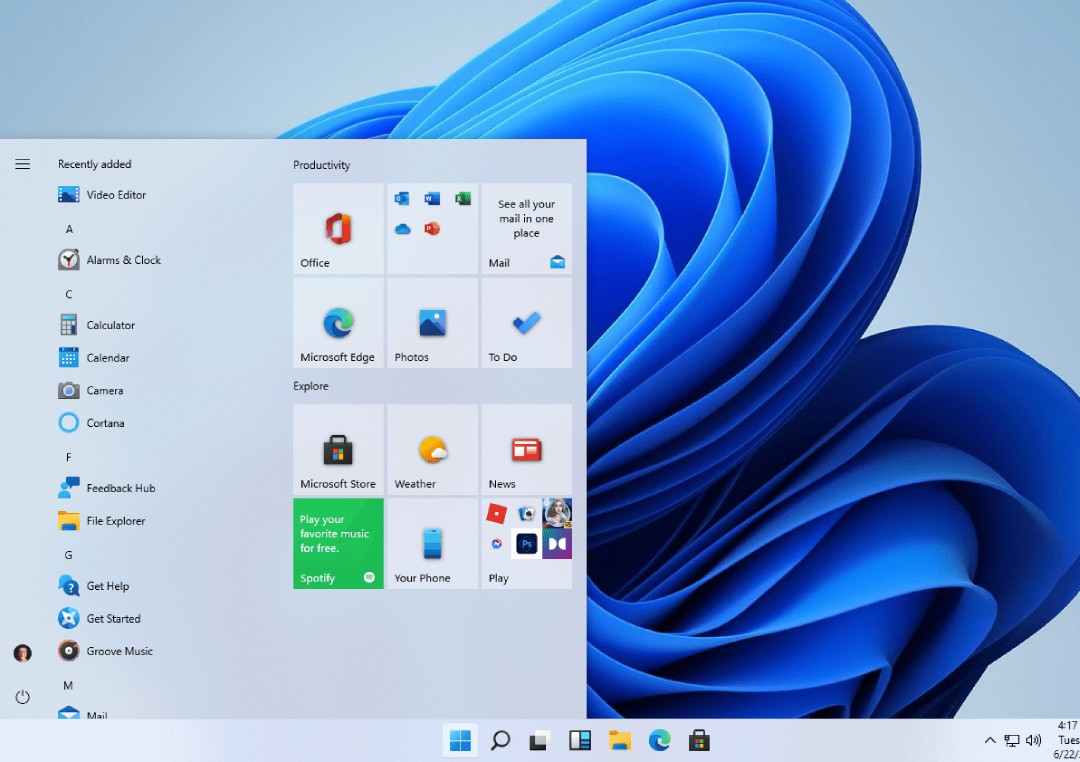Jump using letter F header
The height and width of the screenshot is (762, 1080).
tap(69, 457)
